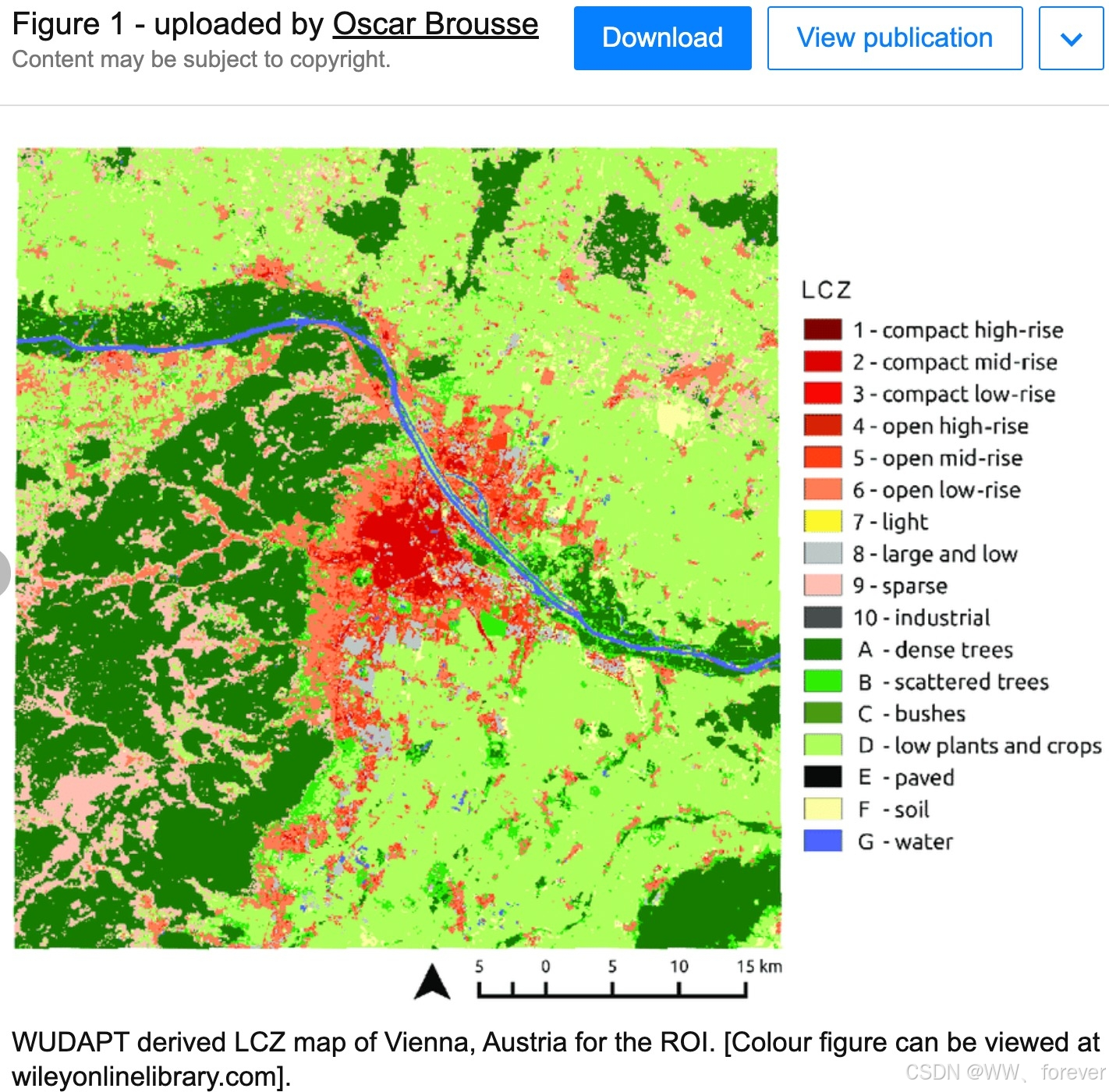Click the bushes legend swatch
The height and width of the screenshot is (1092, 1109).
(823, 713)
